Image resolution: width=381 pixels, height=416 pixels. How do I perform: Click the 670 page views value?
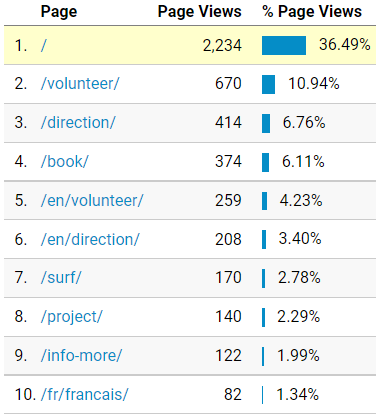228,84
